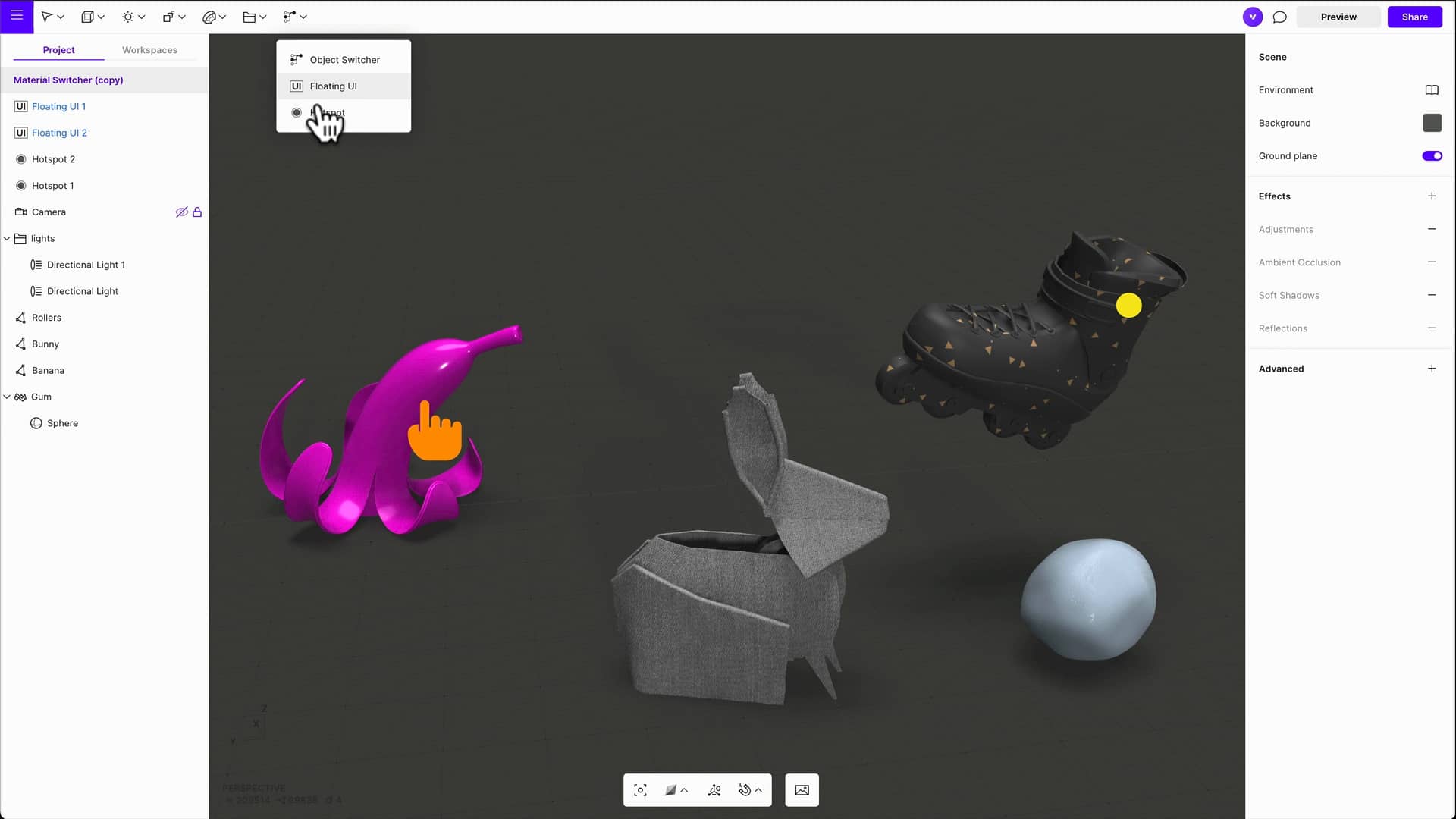Open the render image panel at bottom right
Screen dimensions: 1456x819
click(802, 789)
